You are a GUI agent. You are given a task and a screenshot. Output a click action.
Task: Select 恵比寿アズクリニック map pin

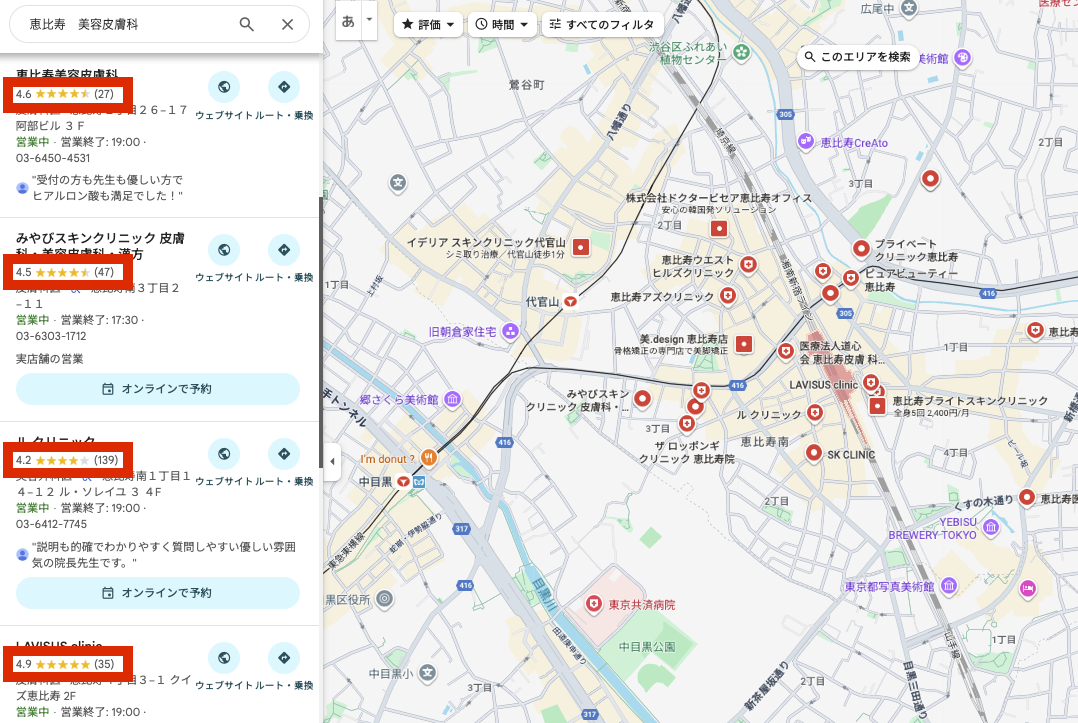point(727,296)
